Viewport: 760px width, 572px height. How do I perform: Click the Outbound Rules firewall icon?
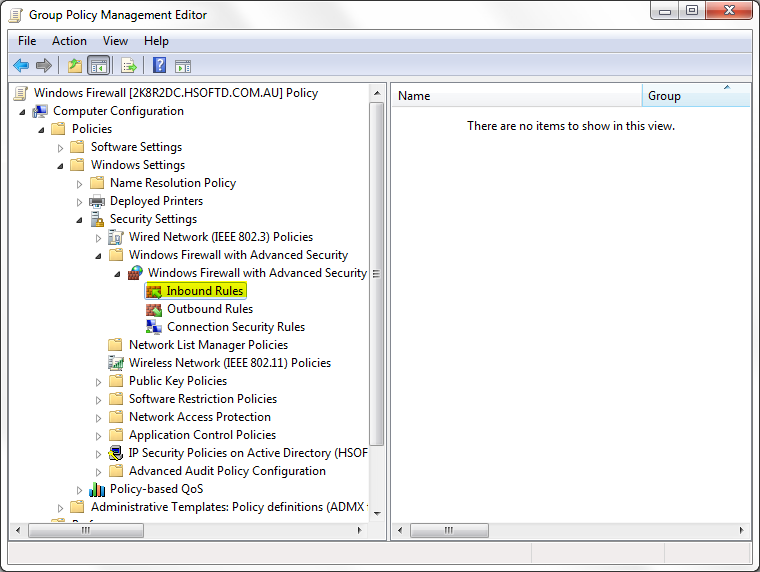click(154, 309)
